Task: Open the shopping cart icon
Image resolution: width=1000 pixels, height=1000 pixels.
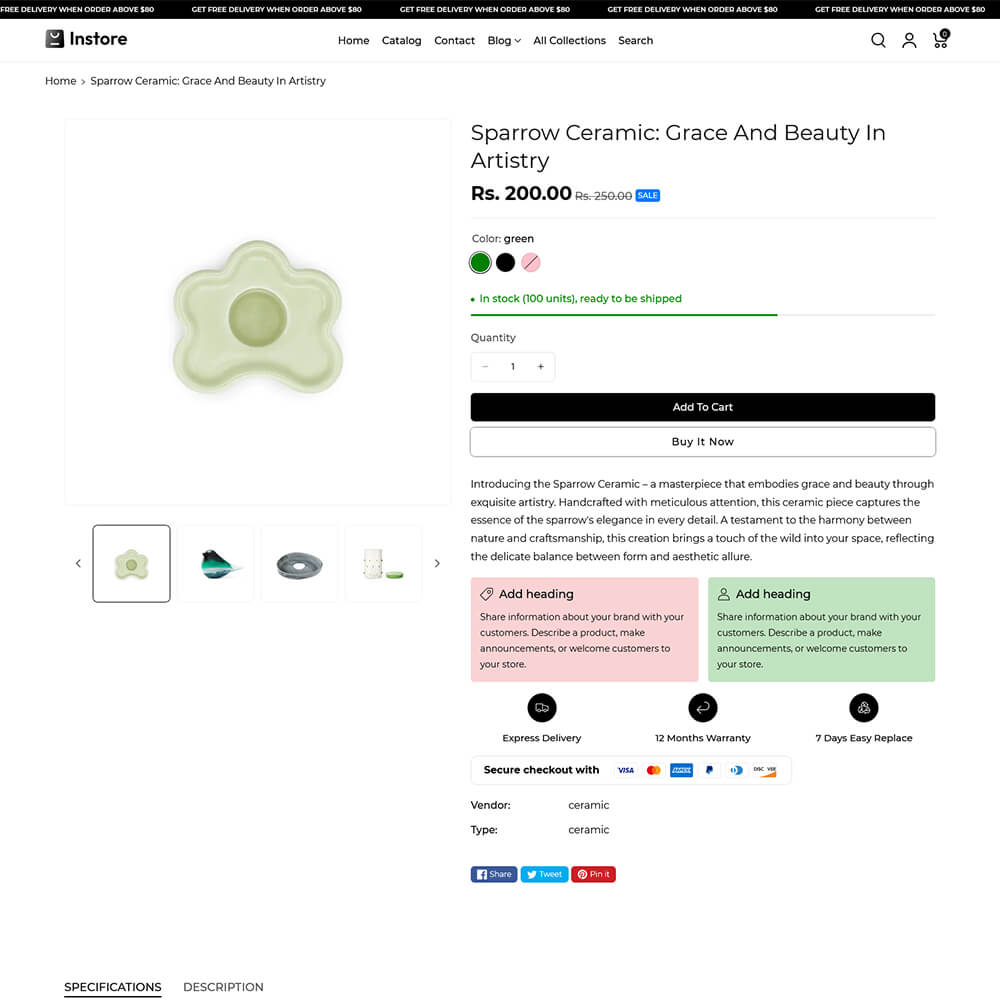Action: click(940, 40)
